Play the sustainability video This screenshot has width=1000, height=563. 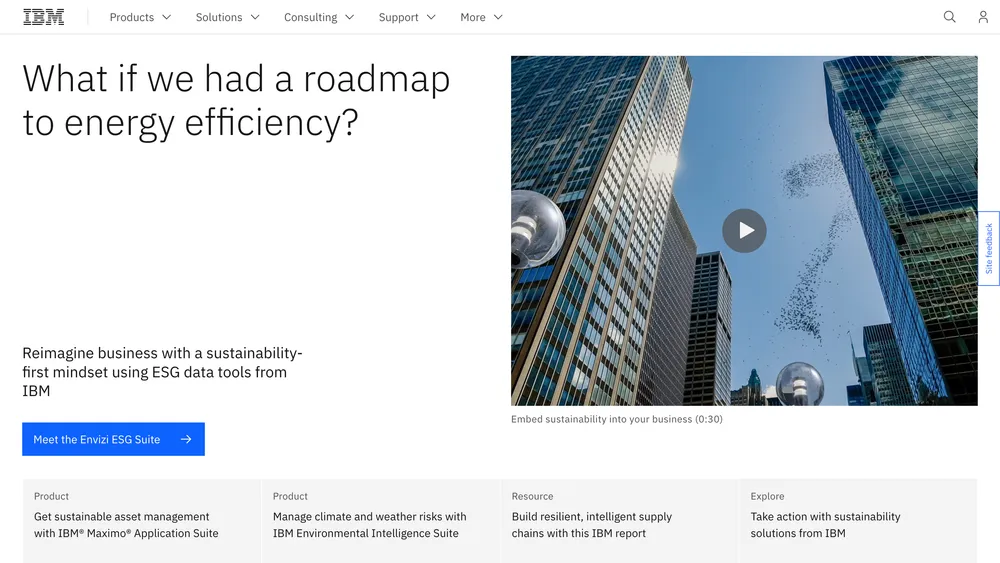point(744,230)
